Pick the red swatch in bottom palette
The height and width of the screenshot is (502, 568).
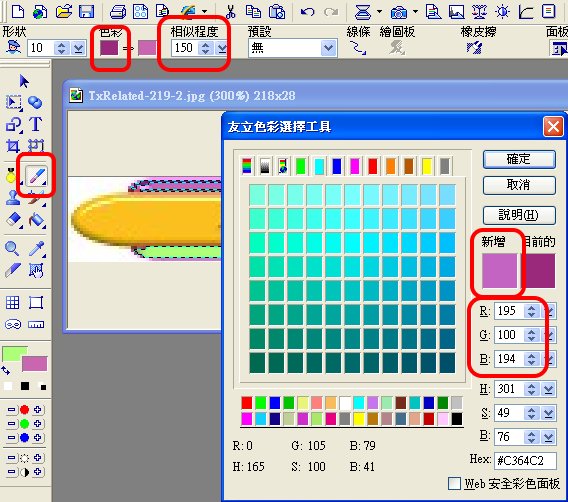247,403
